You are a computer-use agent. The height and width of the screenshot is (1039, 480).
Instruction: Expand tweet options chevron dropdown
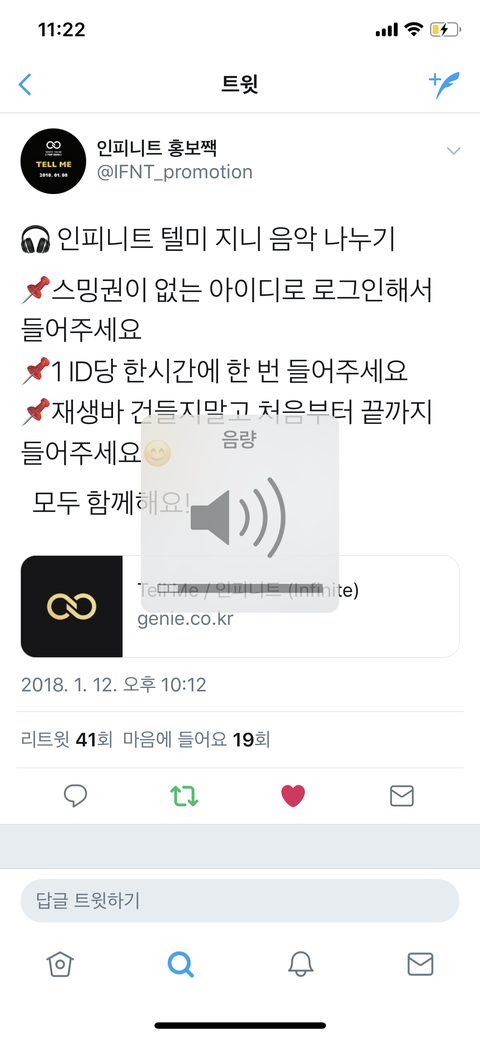click(453, 151)
